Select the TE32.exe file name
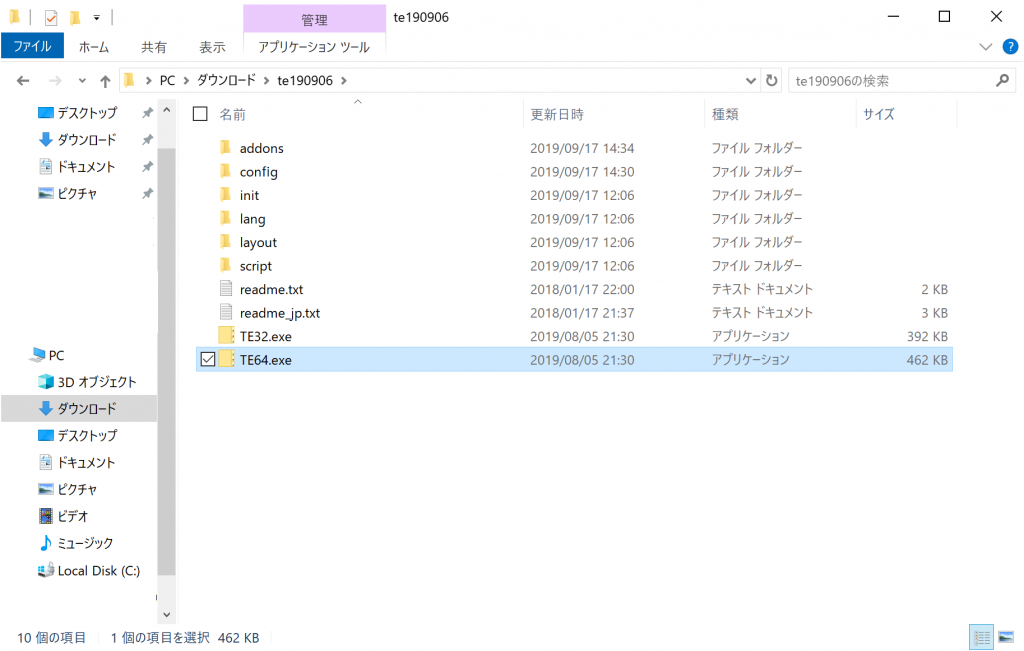This screenshot has height=651, width=1024. tap(265, 336)
